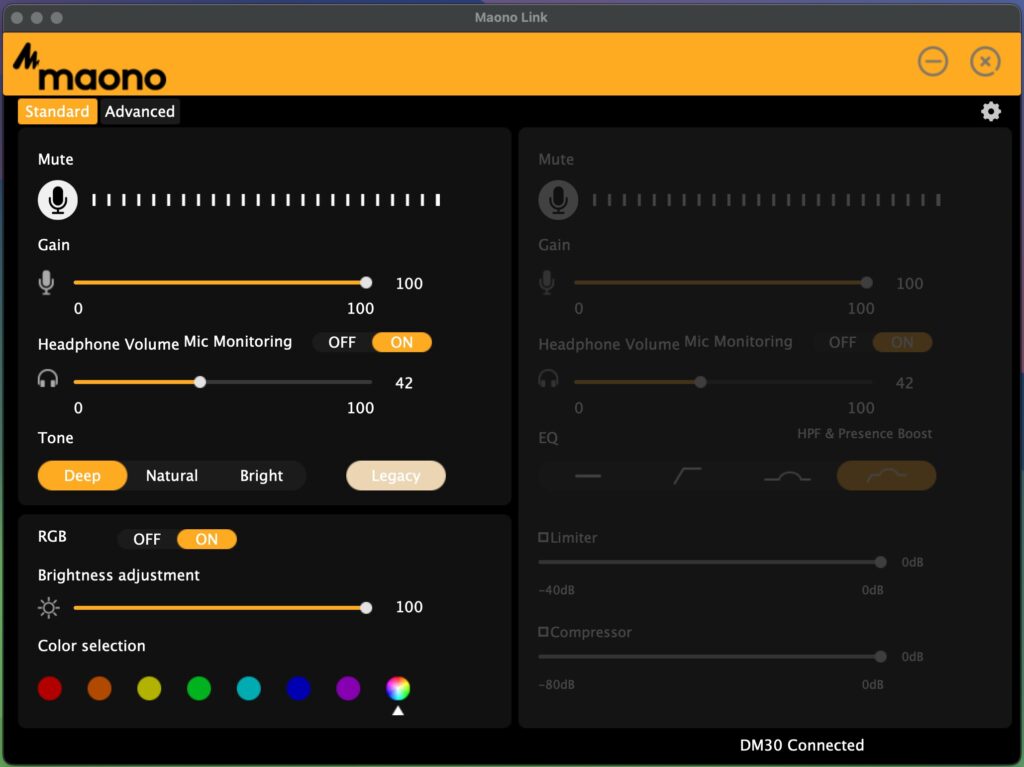Select the HPF & Presence Boost EQ icon

click(886, 476)
